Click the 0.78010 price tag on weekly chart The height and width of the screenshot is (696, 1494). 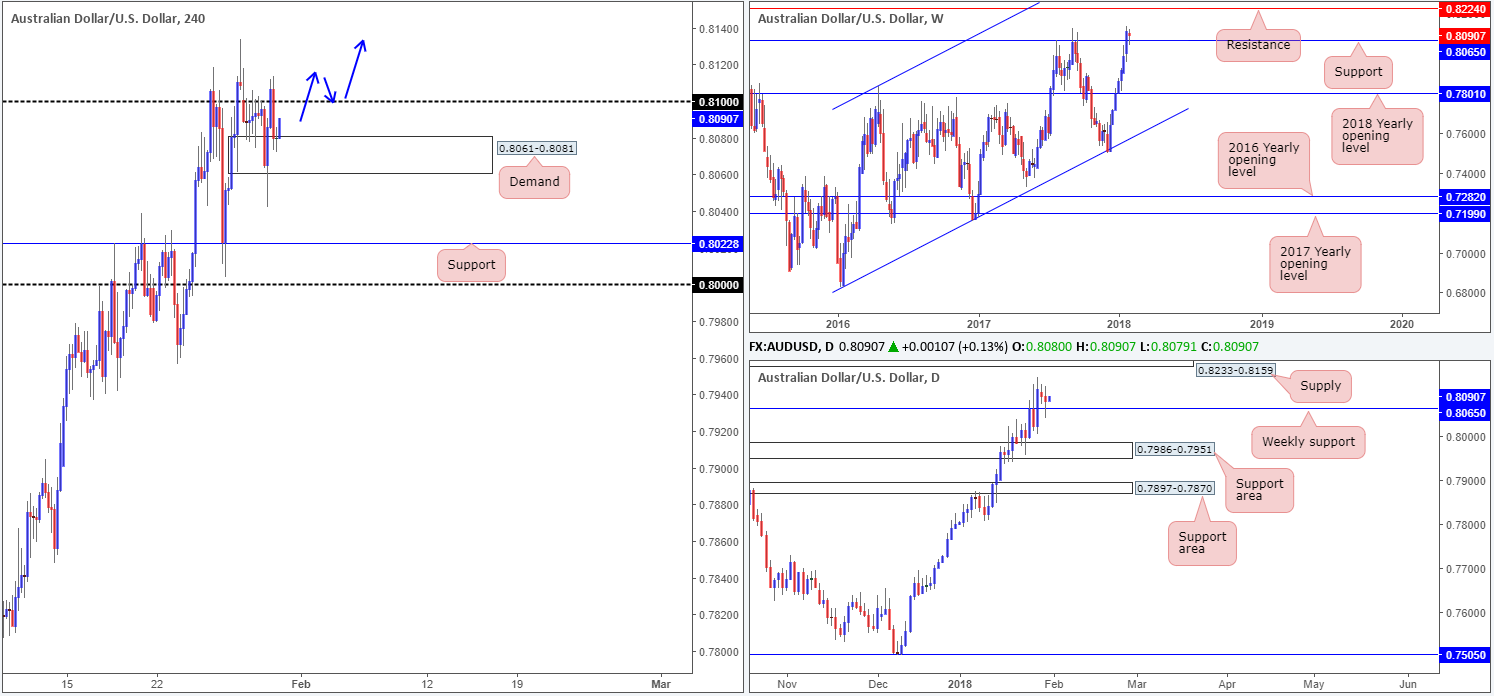tap(1463, 93)
